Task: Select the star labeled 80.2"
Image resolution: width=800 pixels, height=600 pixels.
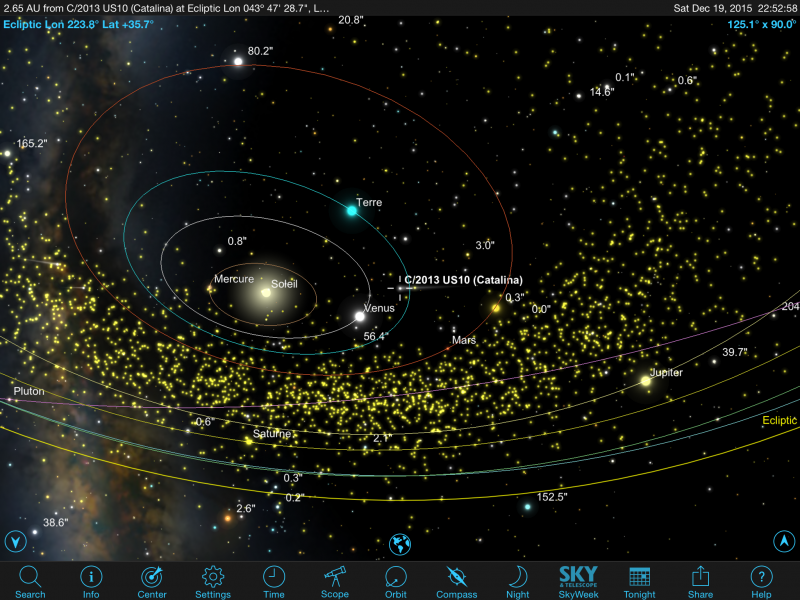Action: click(238, 61)
